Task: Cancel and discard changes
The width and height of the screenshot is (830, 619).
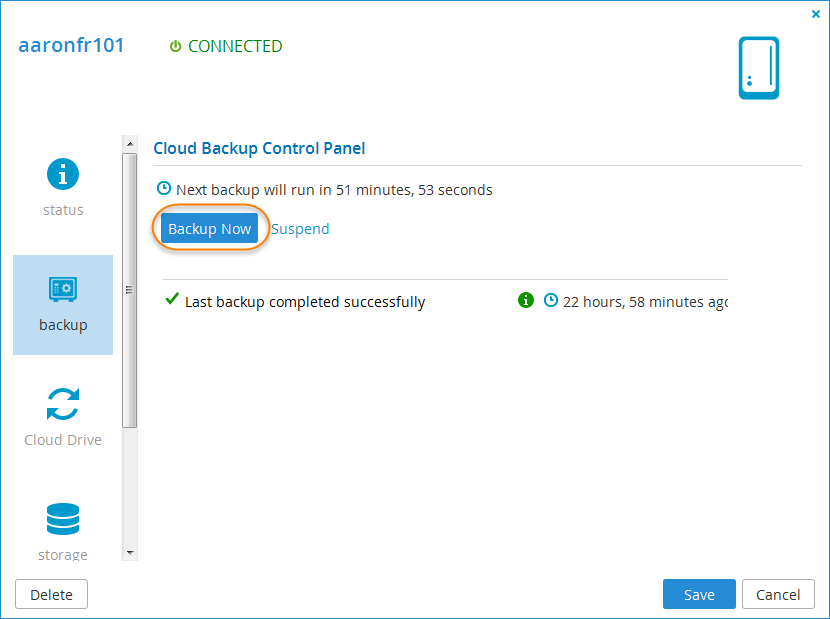Action: (778, 594)
